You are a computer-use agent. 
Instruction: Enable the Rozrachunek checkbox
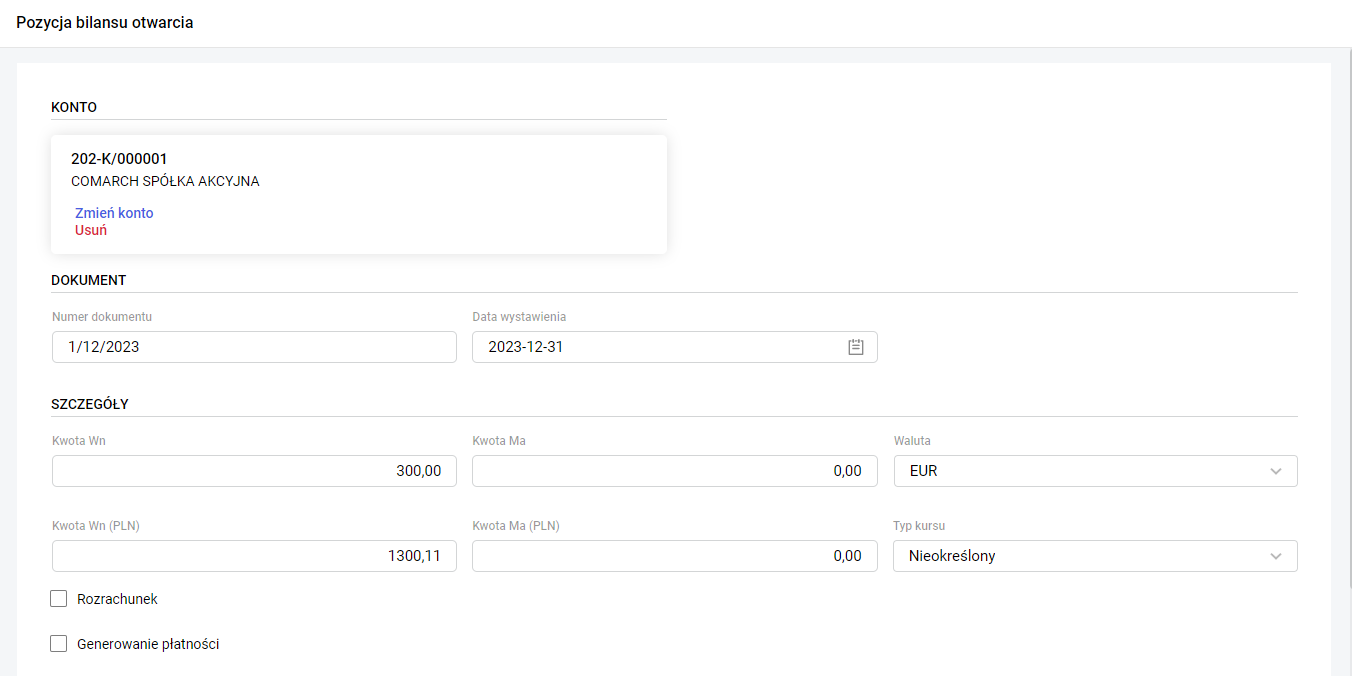point(59,599)
